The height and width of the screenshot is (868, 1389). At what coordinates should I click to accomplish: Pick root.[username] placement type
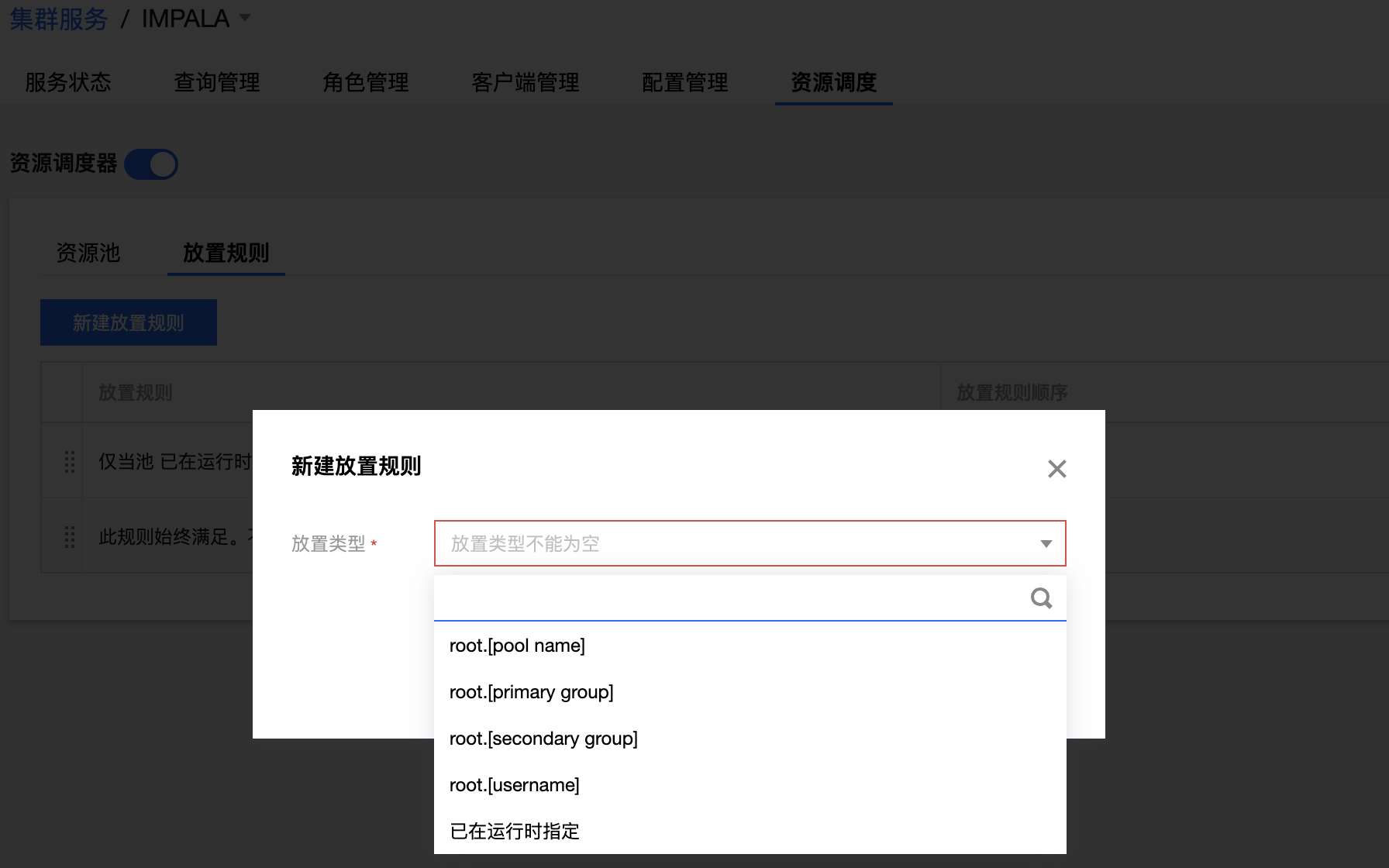coord(514,785)
